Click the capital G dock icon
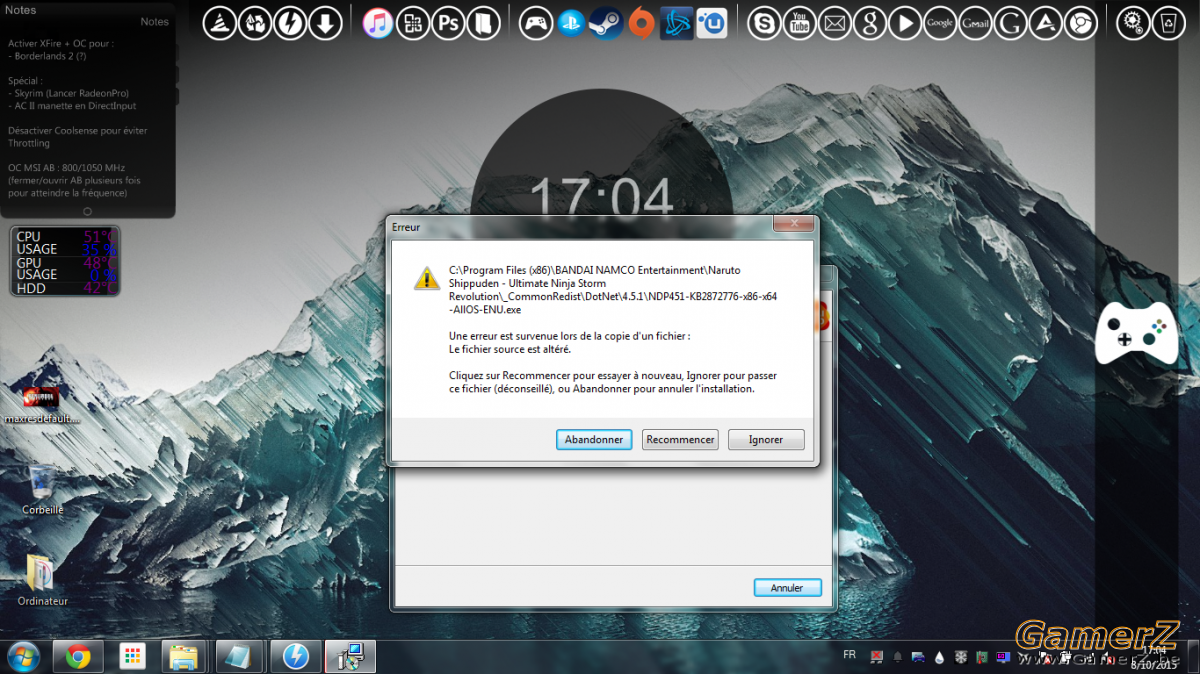 (x=1010, y=23)
